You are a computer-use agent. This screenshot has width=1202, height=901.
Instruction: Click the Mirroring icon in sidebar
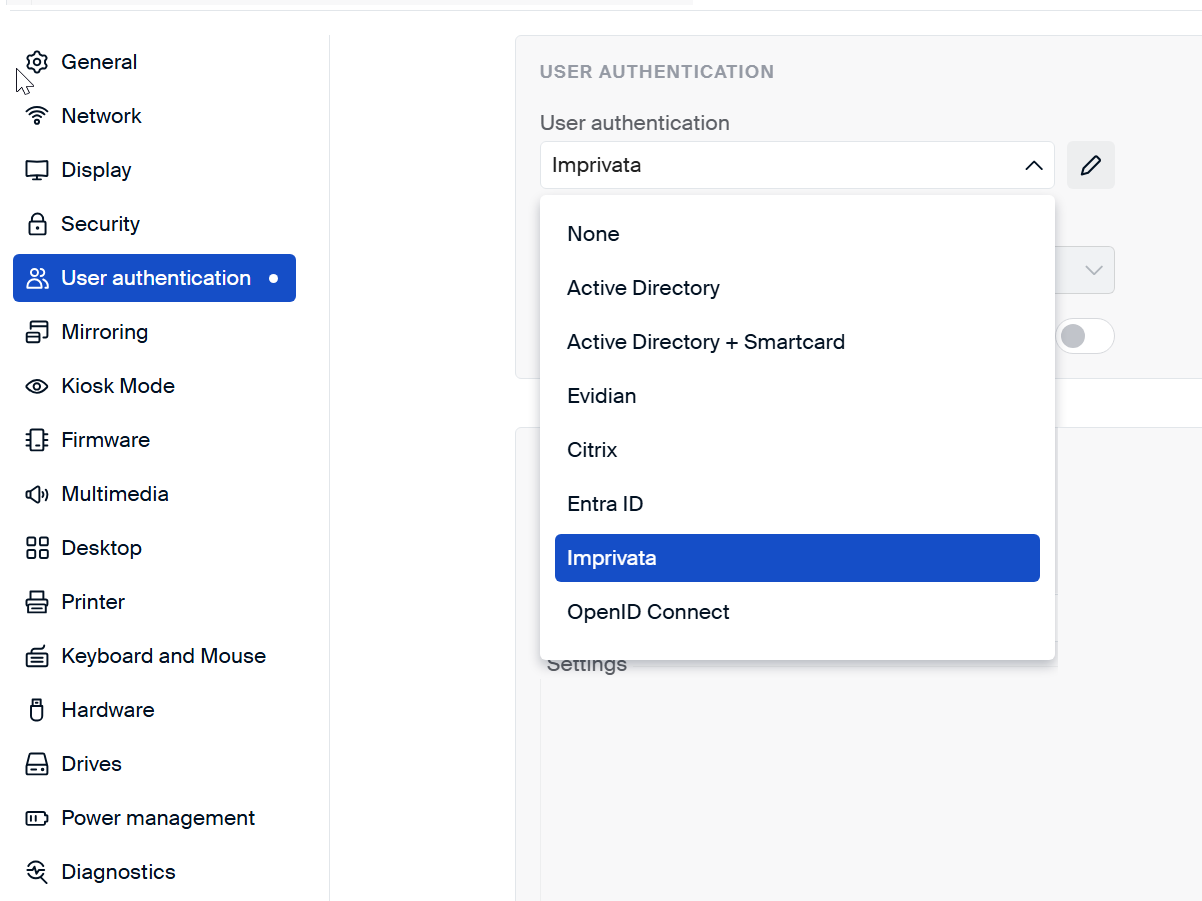pyautogui.click(x=37, y=332)
